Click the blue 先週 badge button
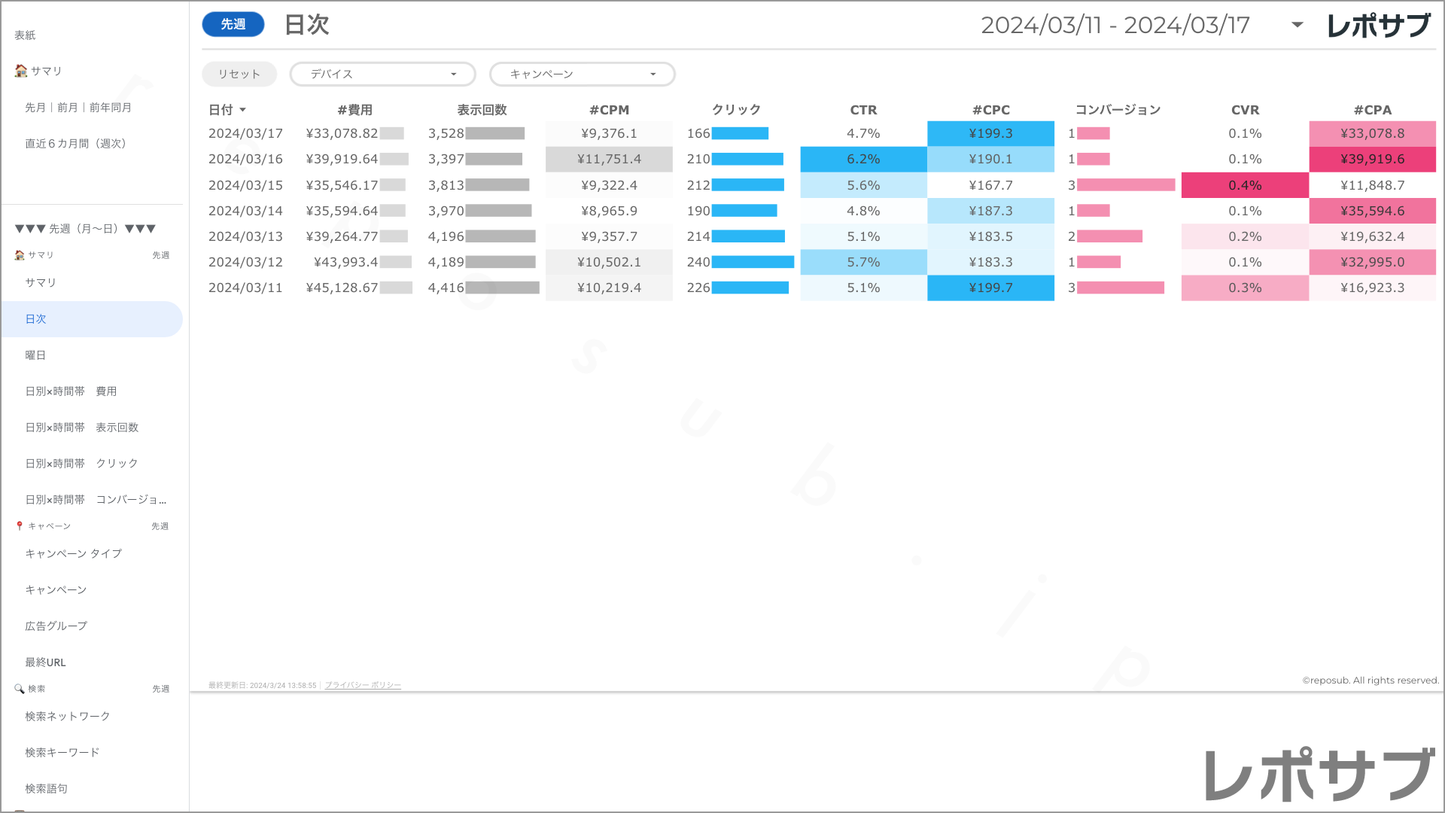The image size is (1445, 813). pos(233,24)
